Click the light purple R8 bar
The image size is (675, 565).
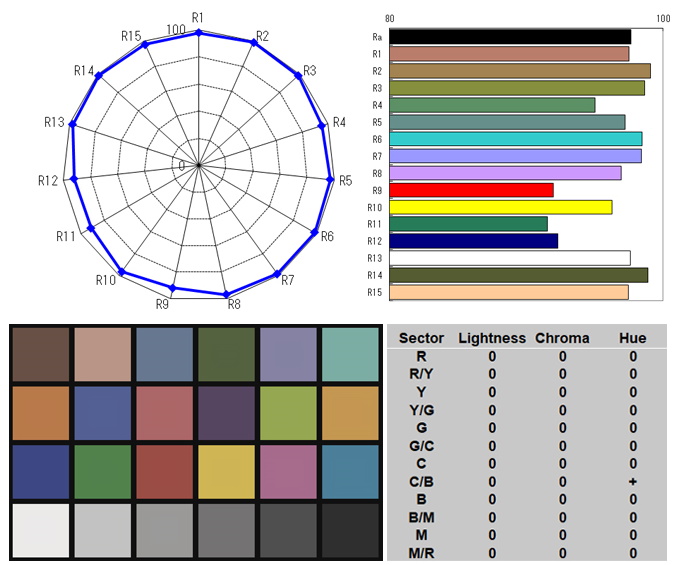tap(505, 173)
